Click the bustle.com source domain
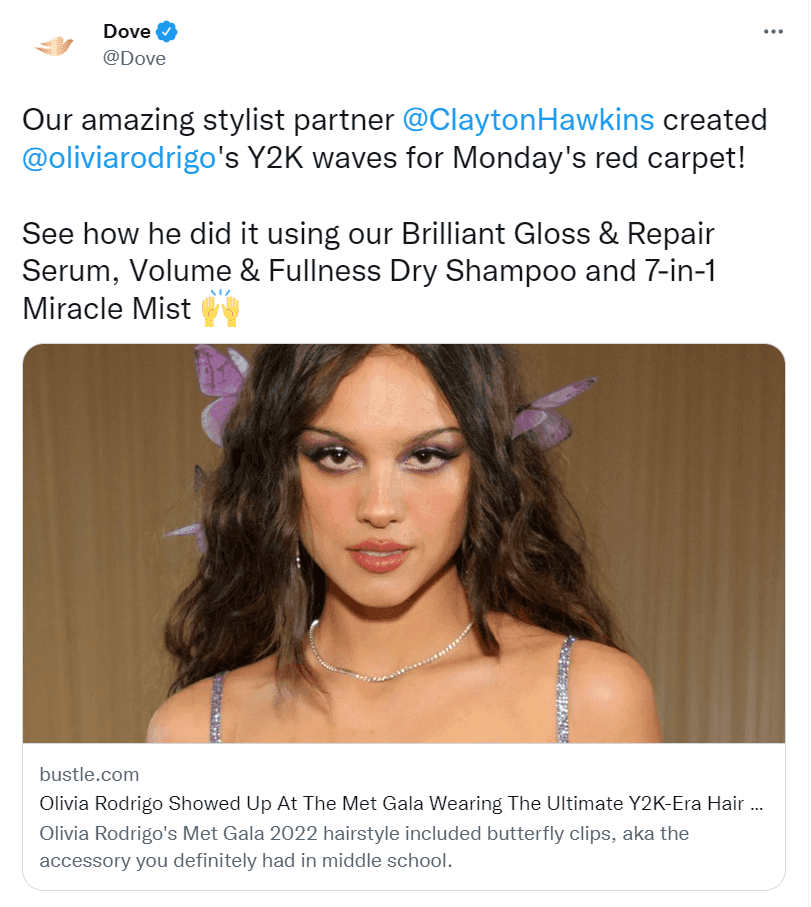 (x=89, y=774)
